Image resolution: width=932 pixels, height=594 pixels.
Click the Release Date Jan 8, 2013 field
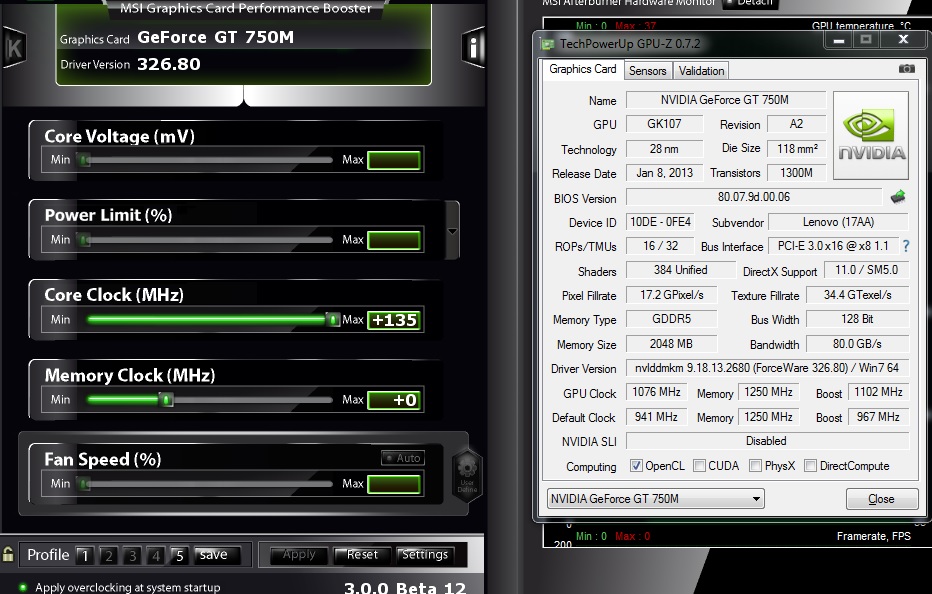point(664,172)
